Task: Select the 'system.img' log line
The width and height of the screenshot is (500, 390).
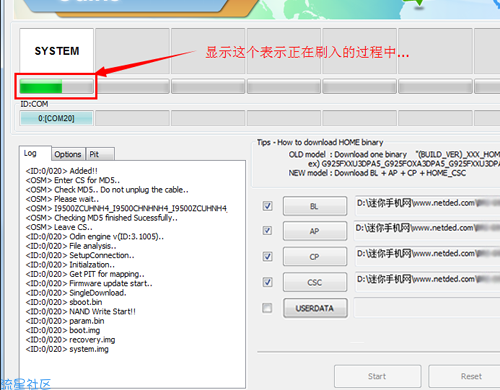Action: [67, 349]
